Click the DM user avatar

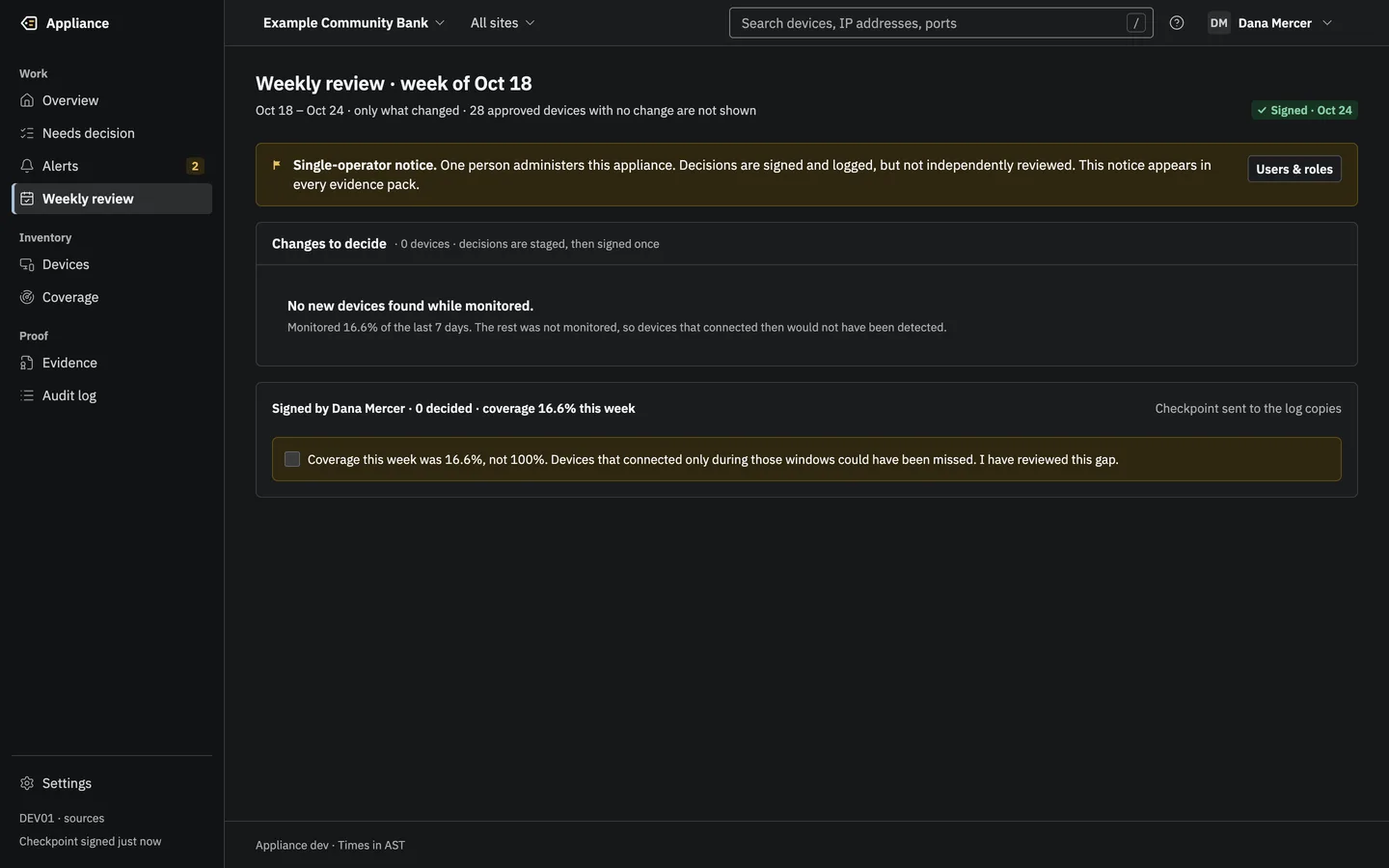pos(1219,23)
